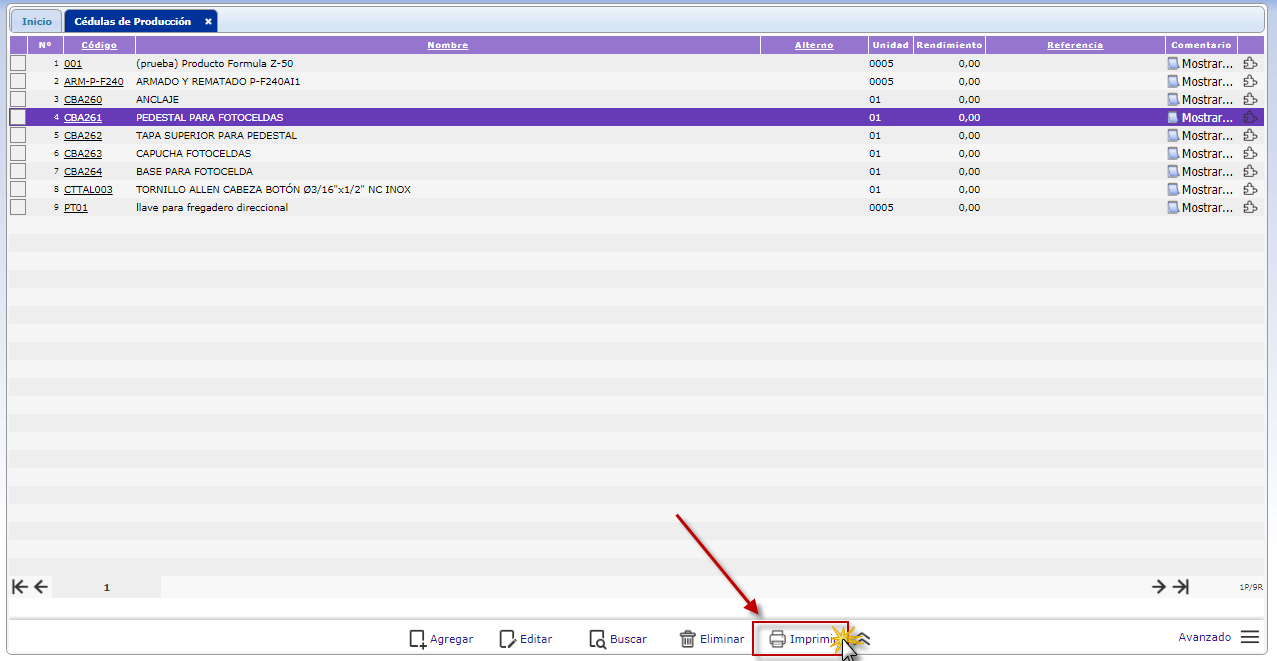
Task: Open the Avanzado hamburger menu
Action: pos(1250,637)
